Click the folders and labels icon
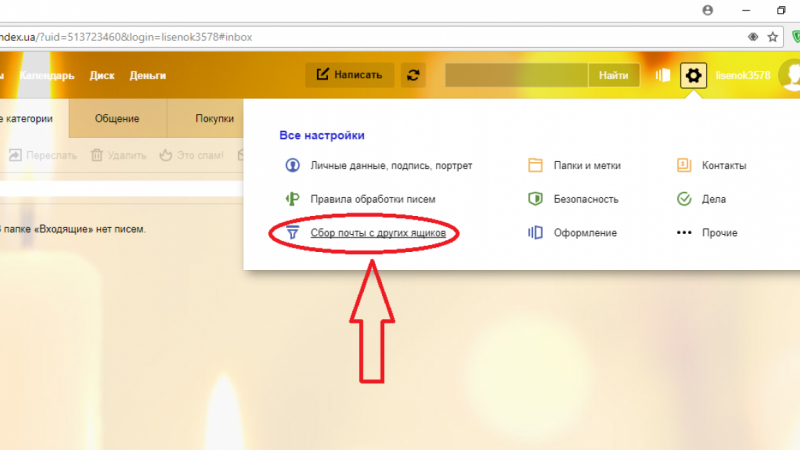Image resolution: width=800 pixels, height=450 pixels. (535, 165)
